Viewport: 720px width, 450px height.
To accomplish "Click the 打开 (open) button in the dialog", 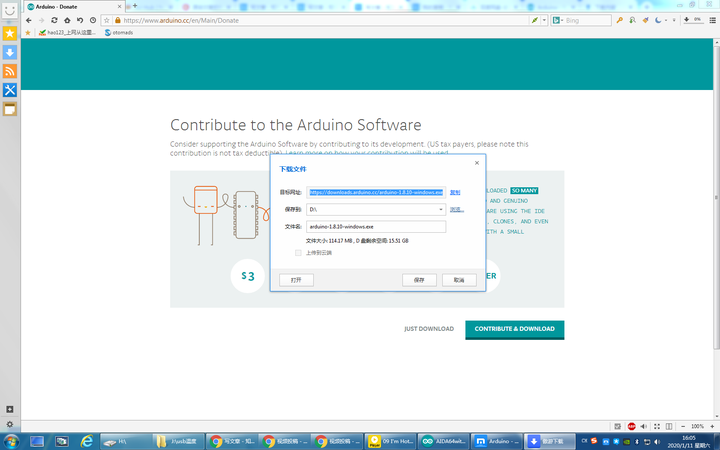I will click(296, 280).
